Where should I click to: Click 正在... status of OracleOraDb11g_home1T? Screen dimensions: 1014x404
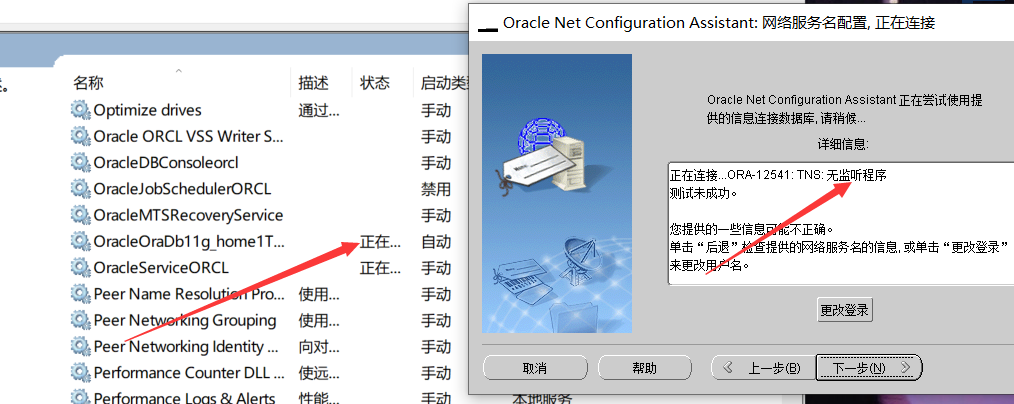[380, 242]
